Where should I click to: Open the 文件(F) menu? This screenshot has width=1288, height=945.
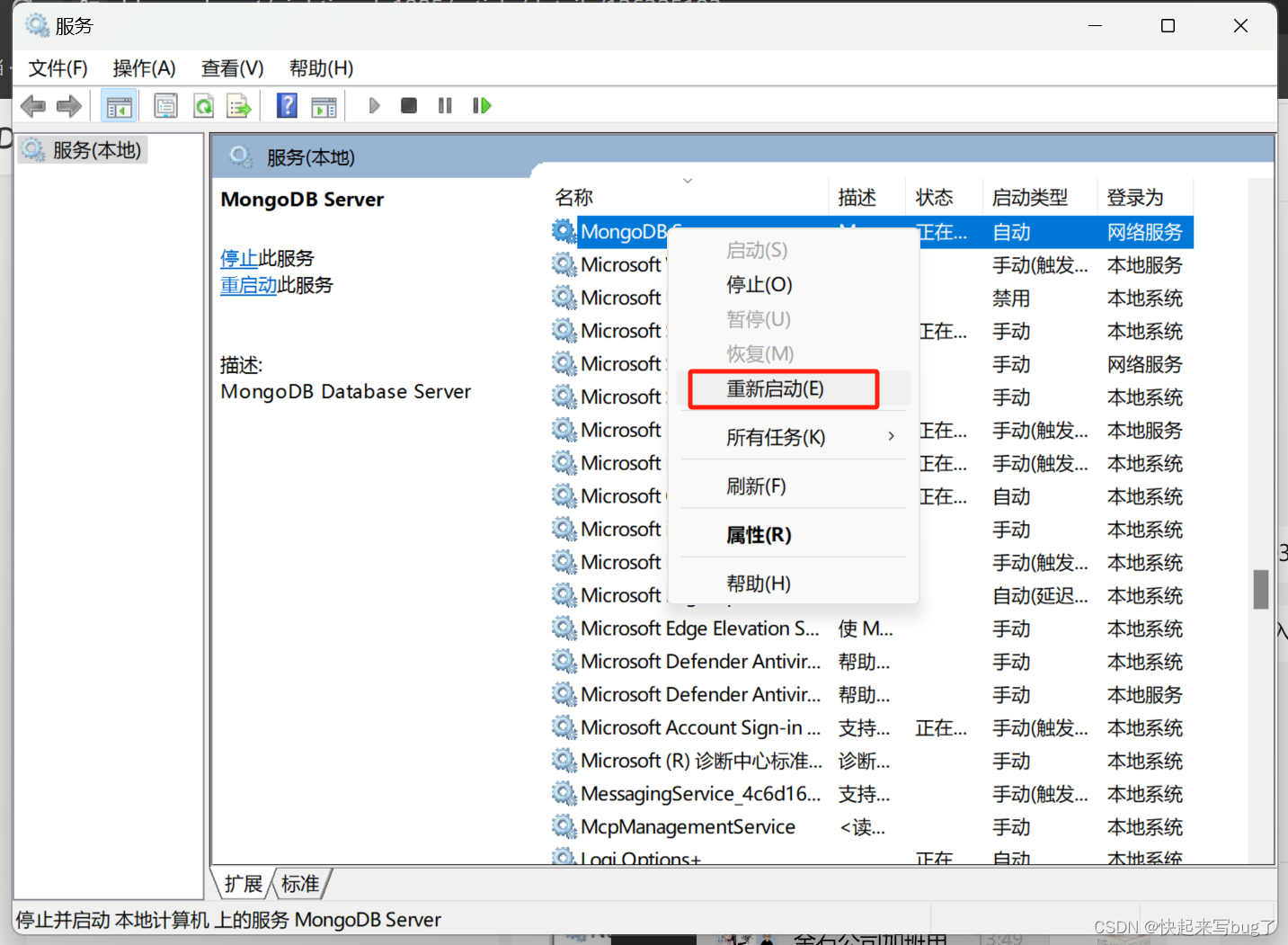coord(58,68)
